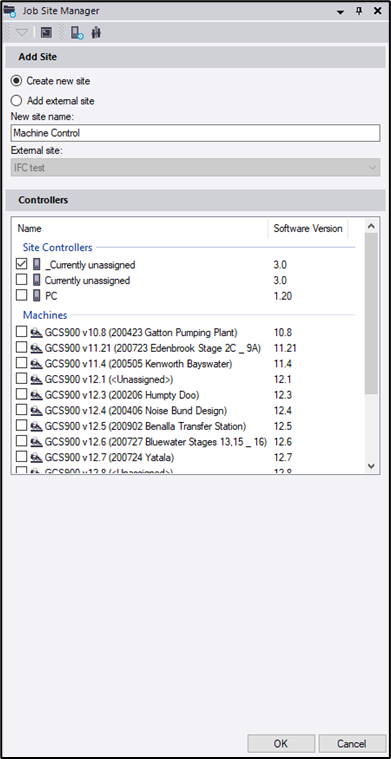Click the Cancel button

click(x=352, y=744)
